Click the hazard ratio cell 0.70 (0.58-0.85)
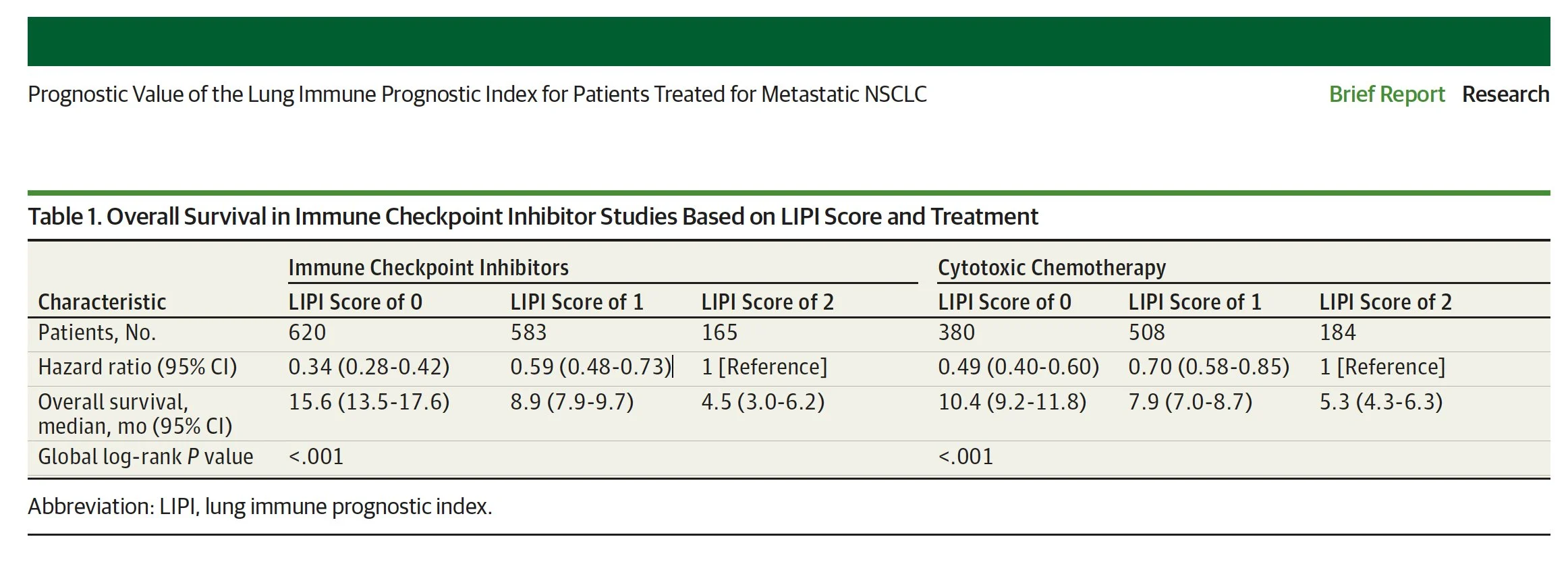 click(x=1208, y=367)
